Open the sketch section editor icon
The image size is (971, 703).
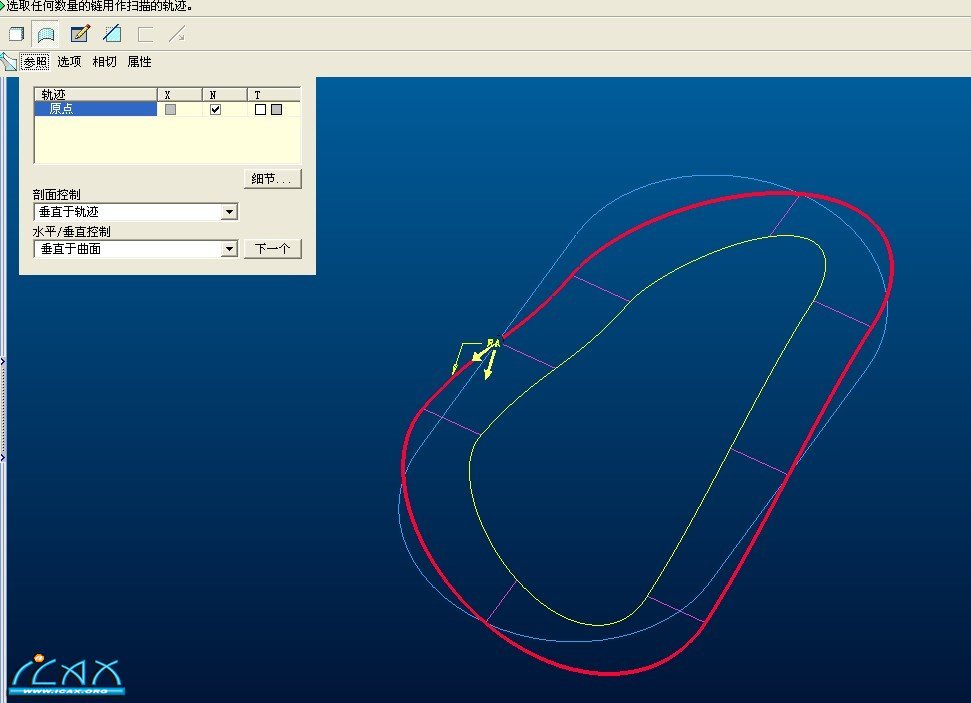pos(80,34)
